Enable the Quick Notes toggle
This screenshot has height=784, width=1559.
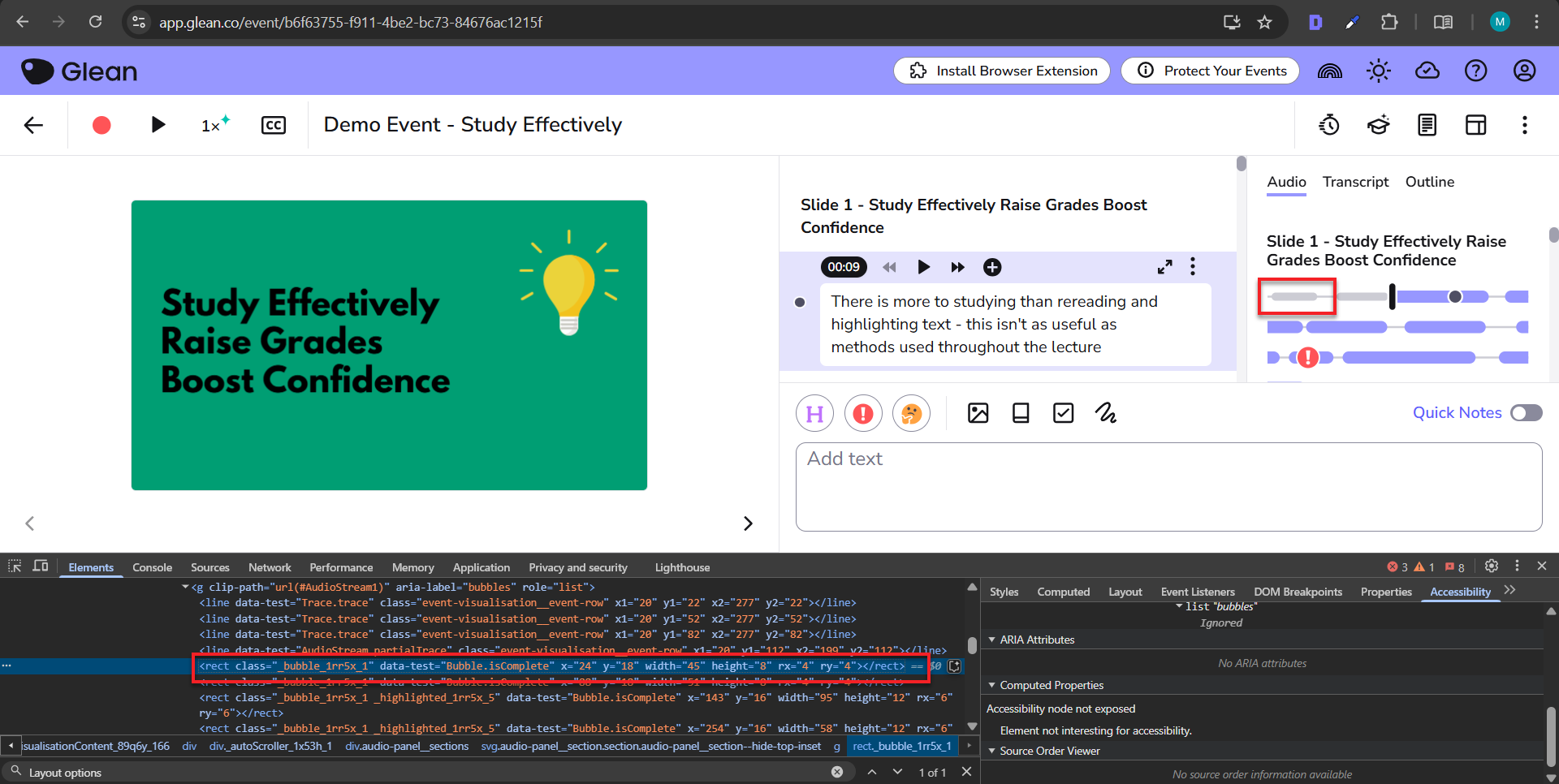1526,413
